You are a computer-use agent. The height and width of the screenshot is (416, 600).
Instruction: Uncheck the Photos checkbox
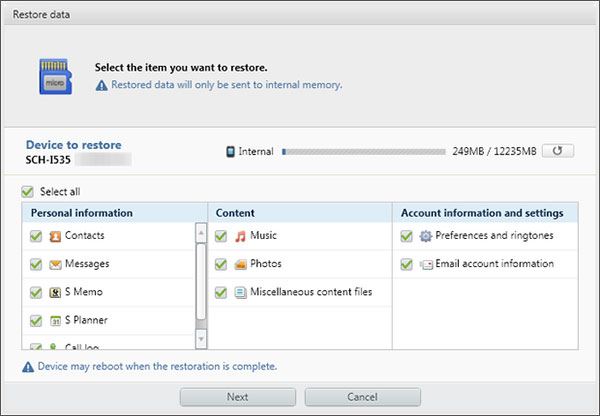[221, 264]
